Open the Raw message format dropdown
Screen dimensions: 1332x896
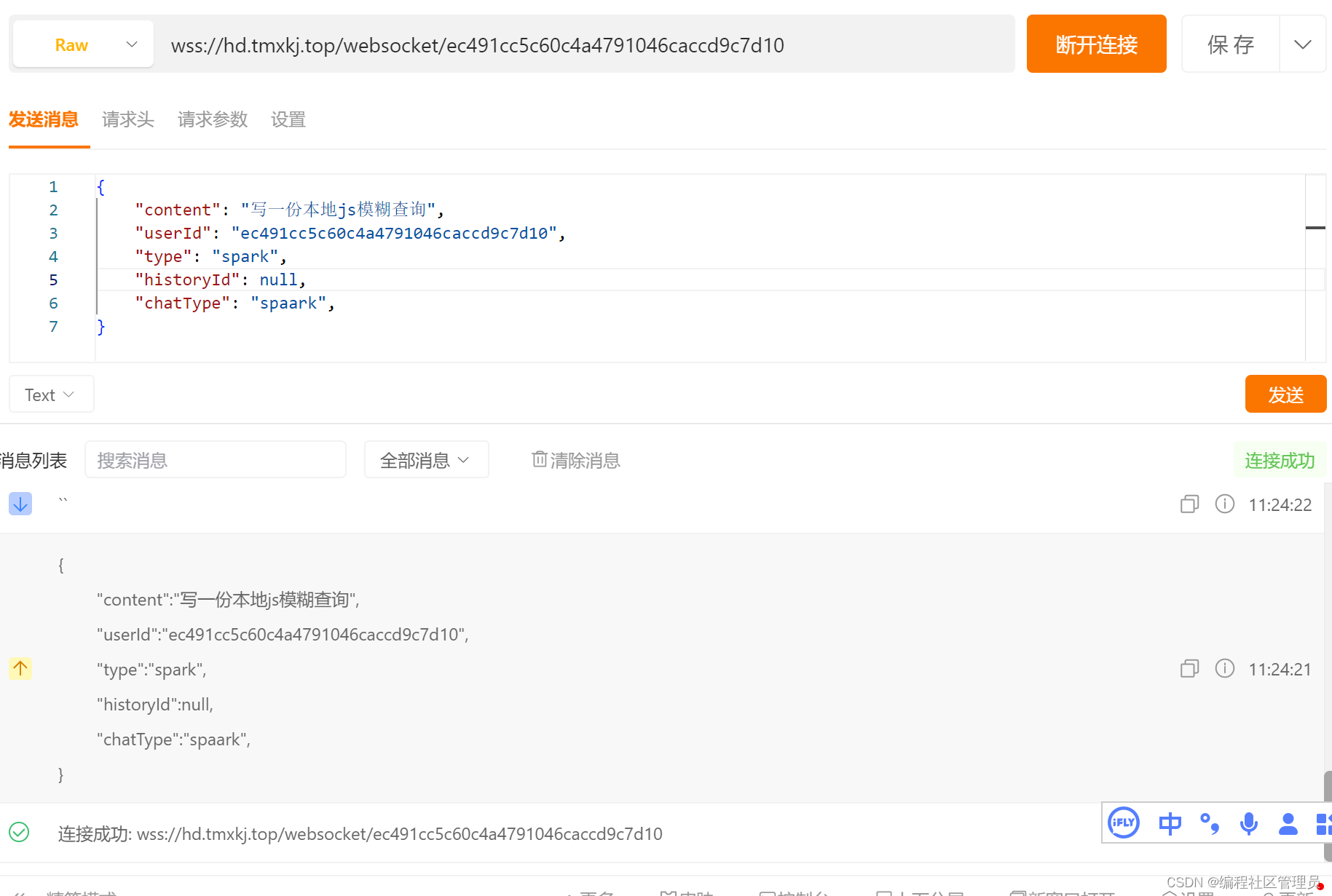pyautogui.click(x=82, y=44)
